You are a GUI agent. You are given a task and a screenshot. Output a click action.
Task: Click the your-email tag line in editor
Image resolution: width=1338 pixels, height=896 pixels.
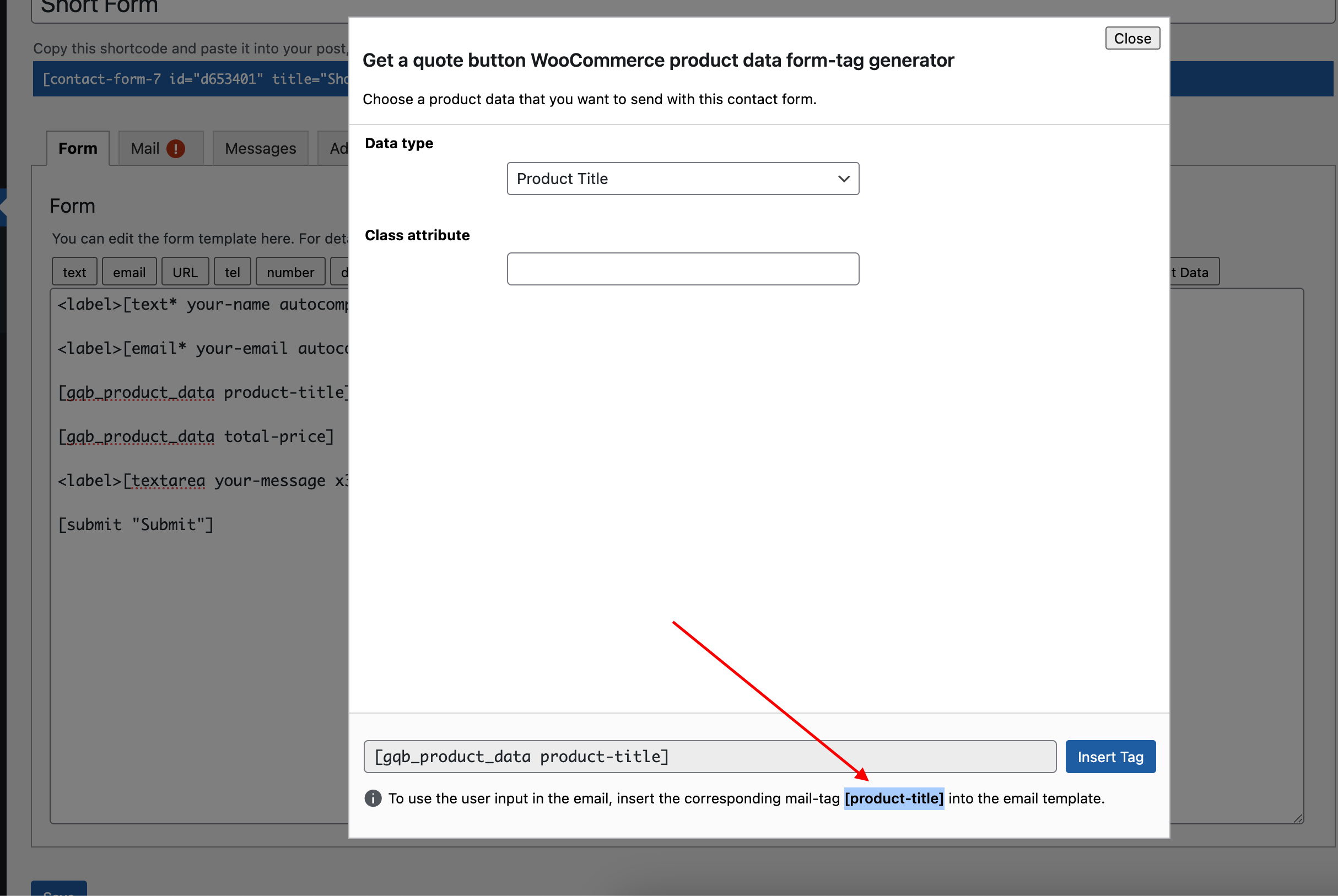(x=203, y=349)
